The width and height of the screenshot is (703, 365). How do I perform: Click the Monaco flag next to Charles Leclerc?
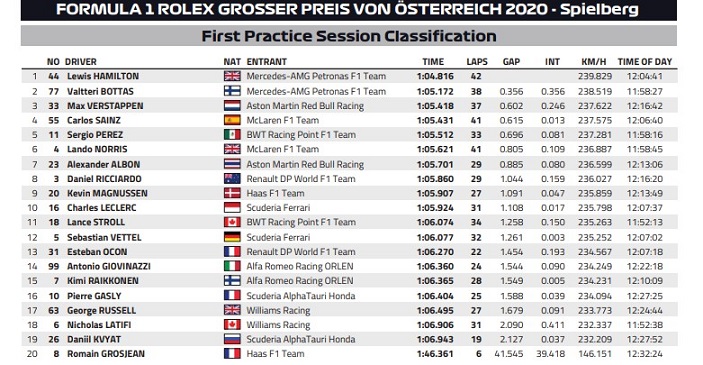pos(232,208)
